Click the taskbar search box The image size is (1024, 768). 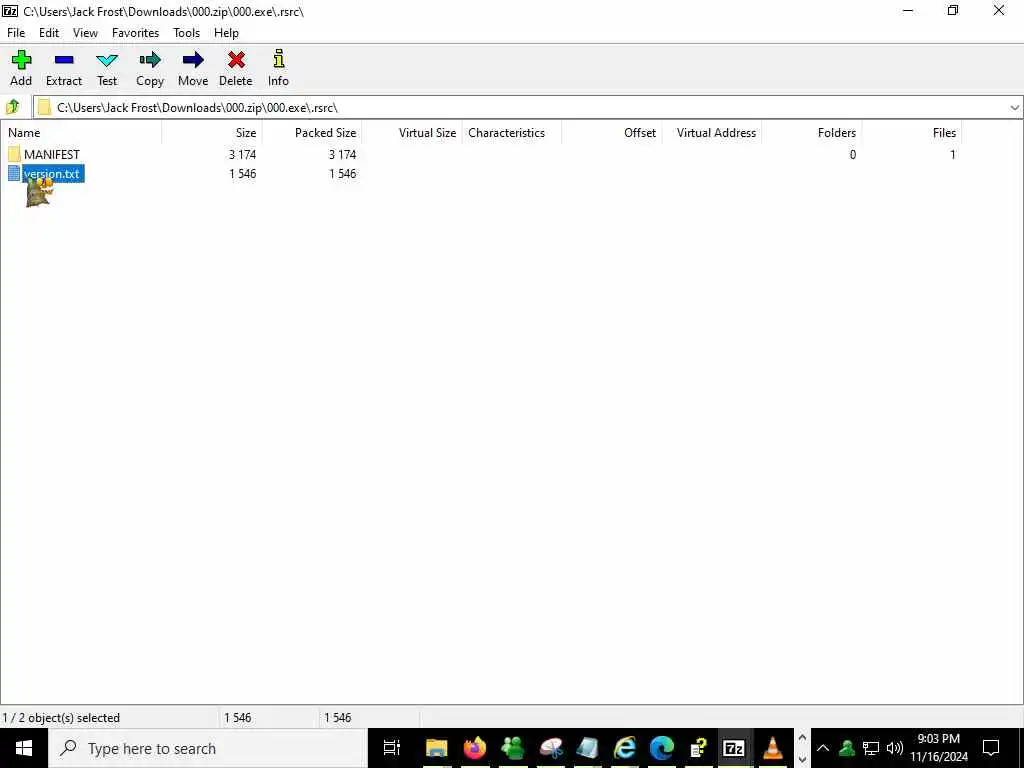208,748
